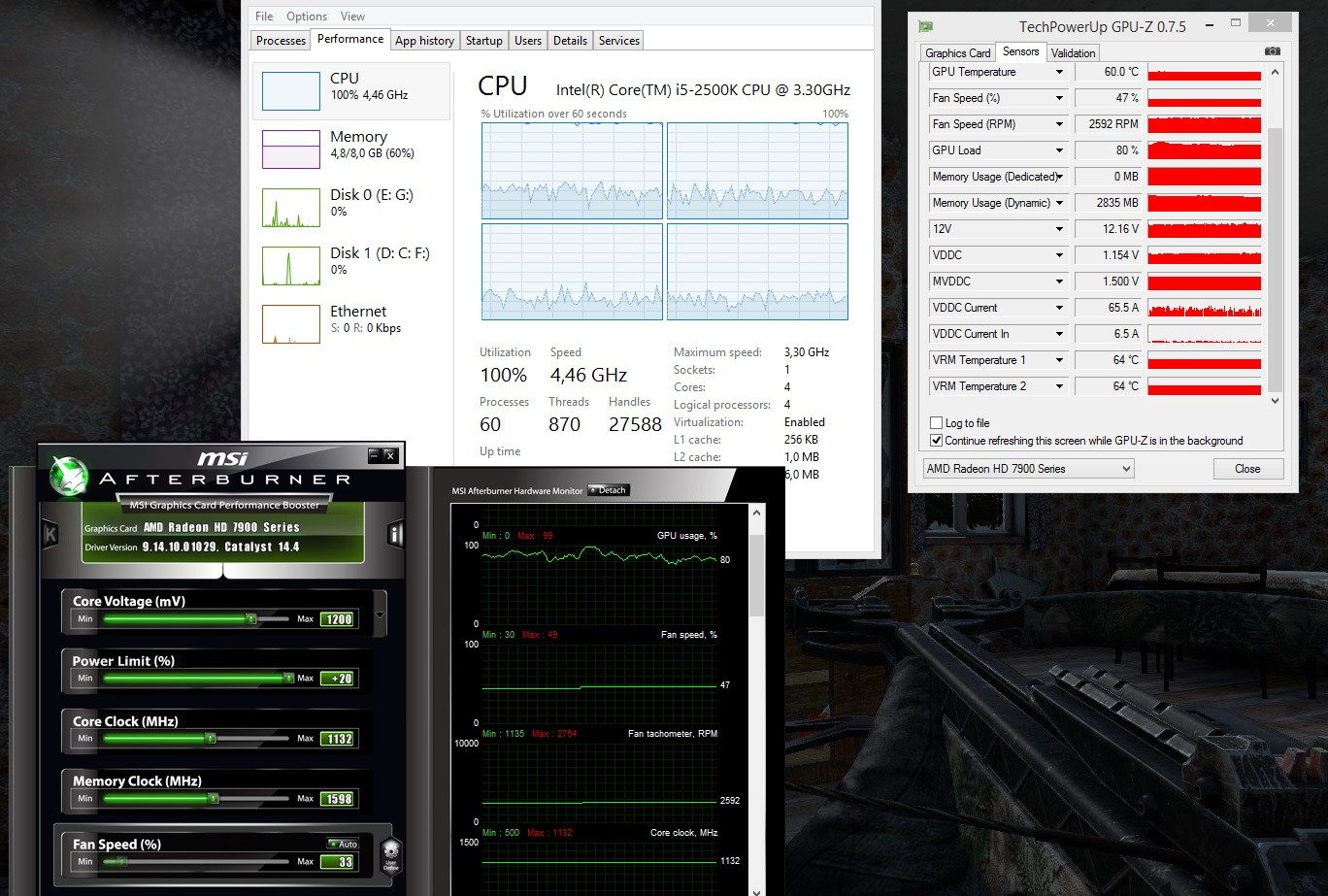1328x896 pixels.
Task: Click the Detach button on Hardware Monitor
Action: 609,490
